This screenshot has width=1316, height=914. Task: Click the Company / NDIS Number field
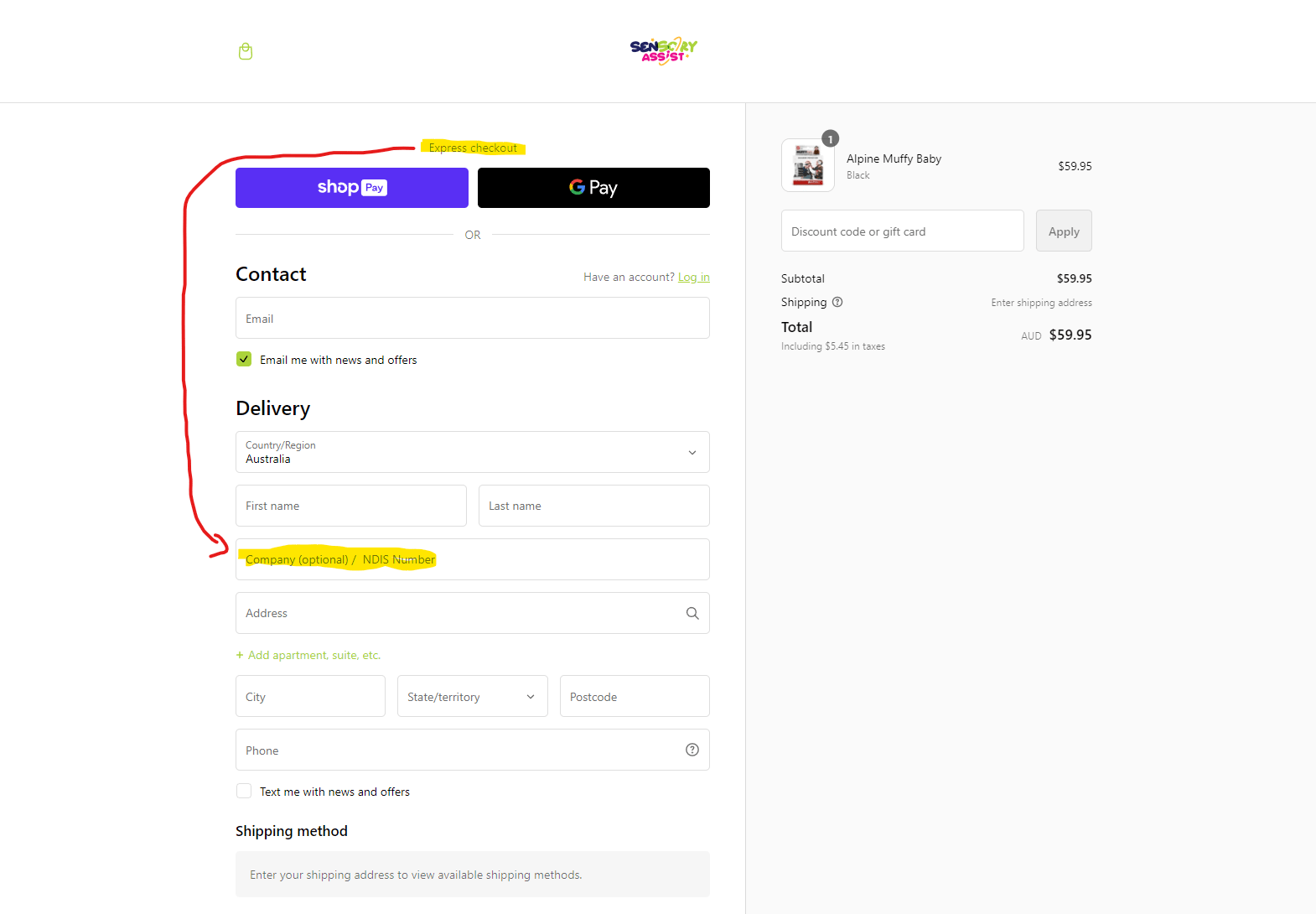pyautogui.click(x=473, y=559)
